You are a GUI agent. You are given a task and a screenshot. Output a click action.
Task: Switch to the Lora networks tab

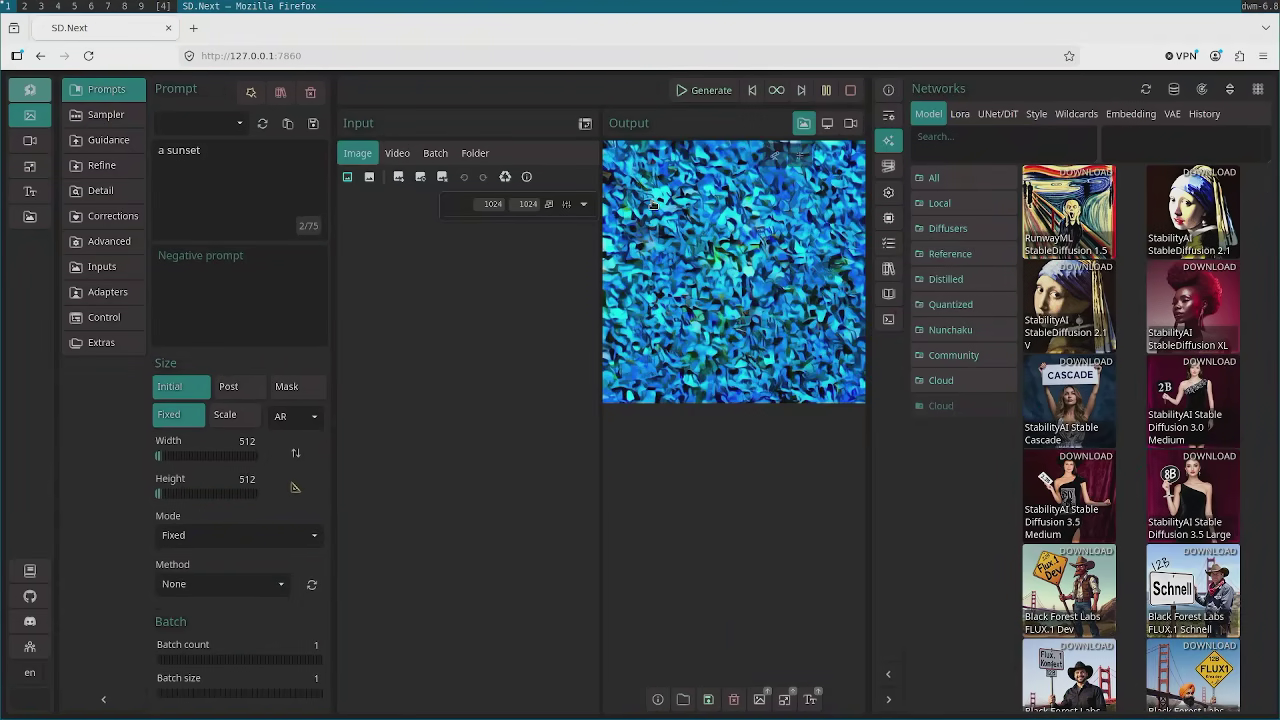[x=960, y=114]
